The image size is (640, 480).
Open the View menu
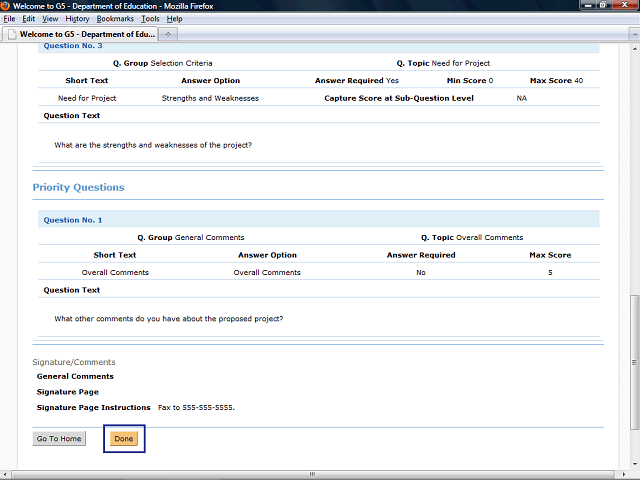click(x=50, y=19)
